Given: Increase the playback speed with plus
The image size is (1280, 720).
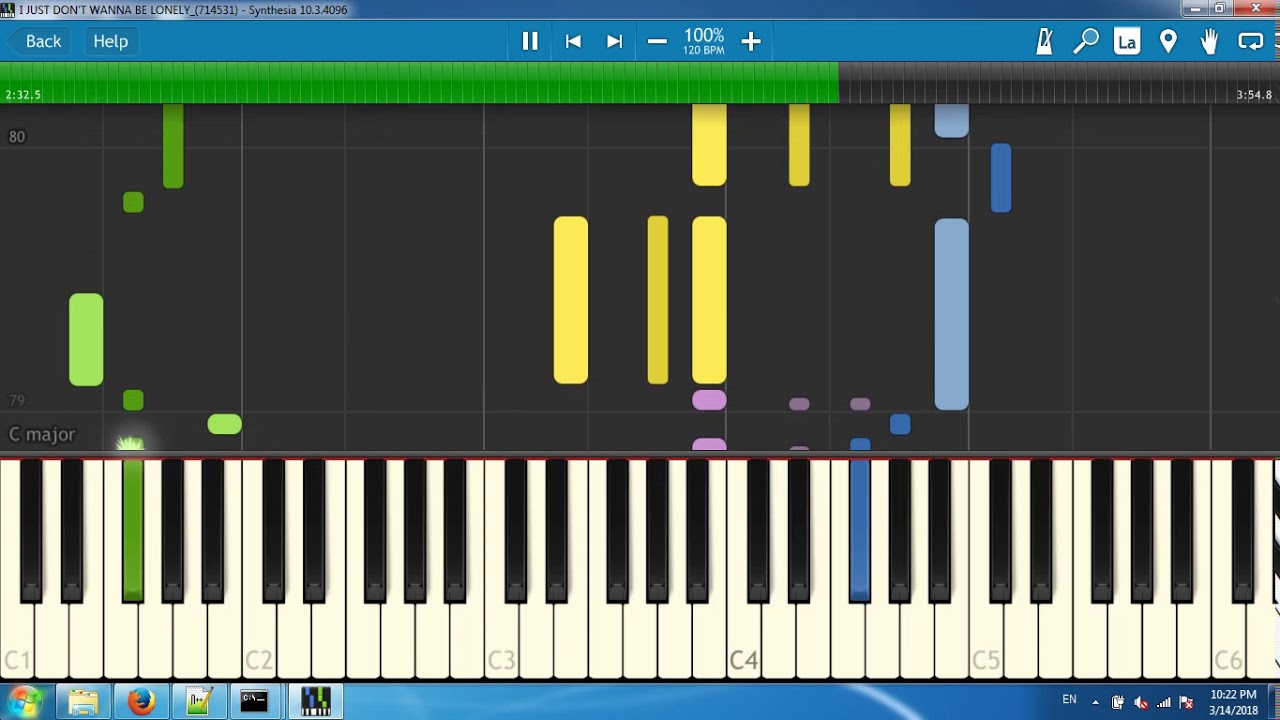Looking at the screenshot, I should click(751, 41).
